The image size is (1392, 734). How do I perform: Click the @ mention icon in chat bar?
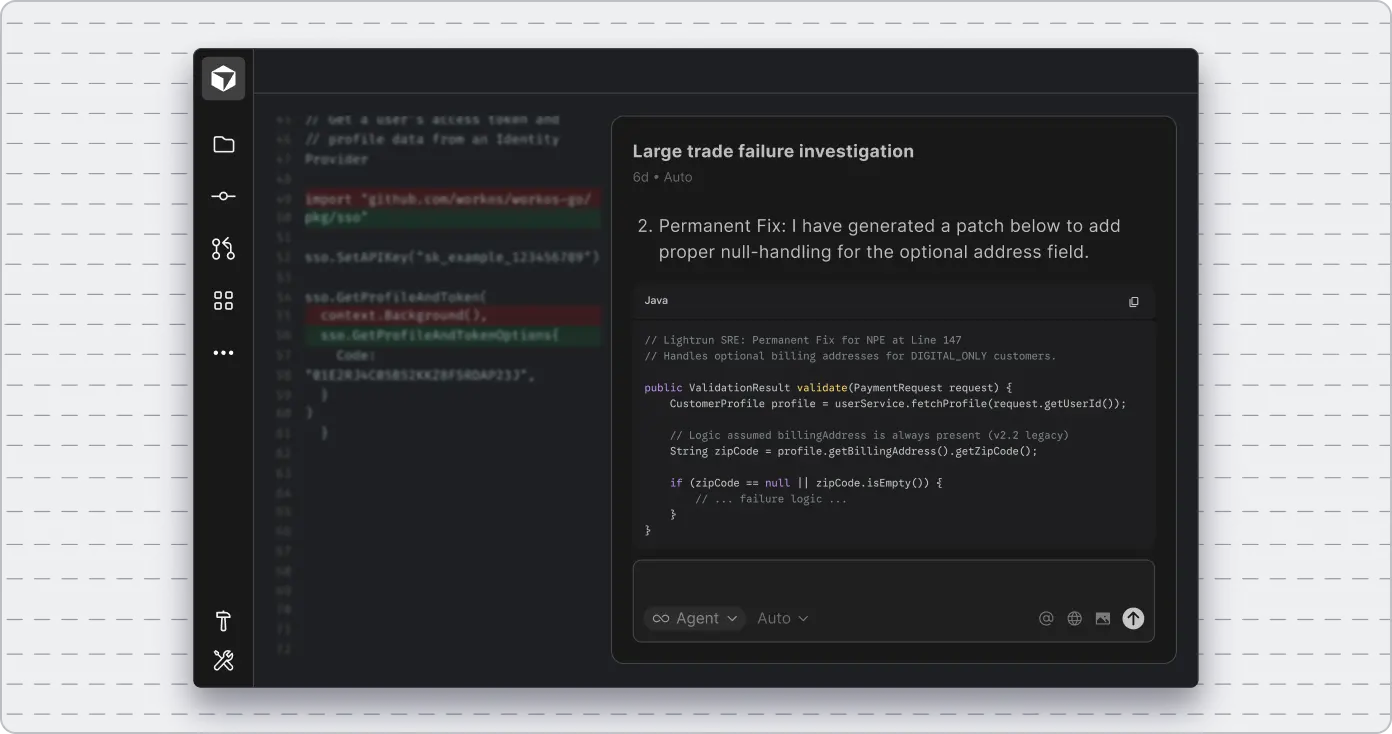click(1046, 618)
